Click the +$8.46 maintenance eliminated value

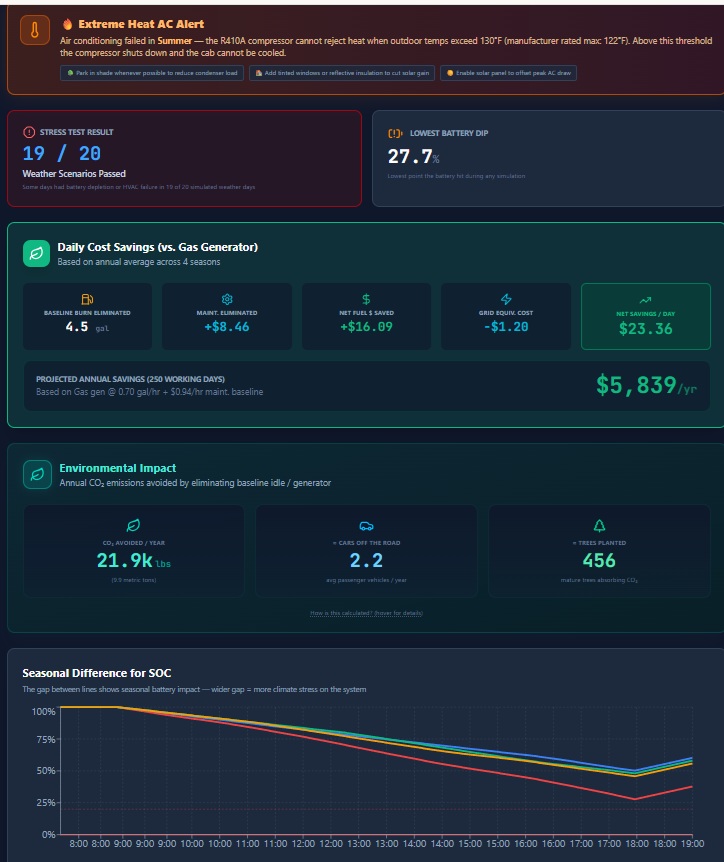pyautogui.click(x=226, y=327)
